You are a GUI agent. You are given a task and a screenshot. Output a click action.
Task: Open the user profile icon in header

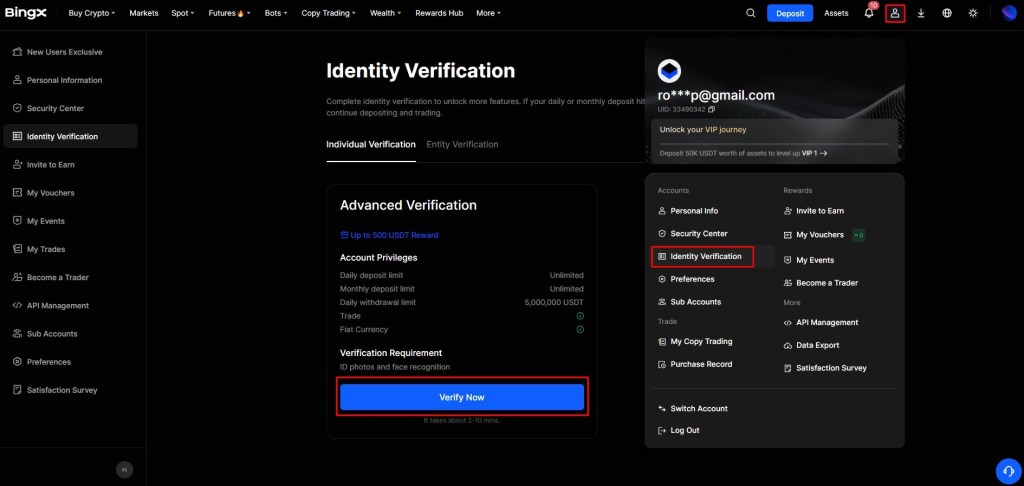tap(895, 13)
